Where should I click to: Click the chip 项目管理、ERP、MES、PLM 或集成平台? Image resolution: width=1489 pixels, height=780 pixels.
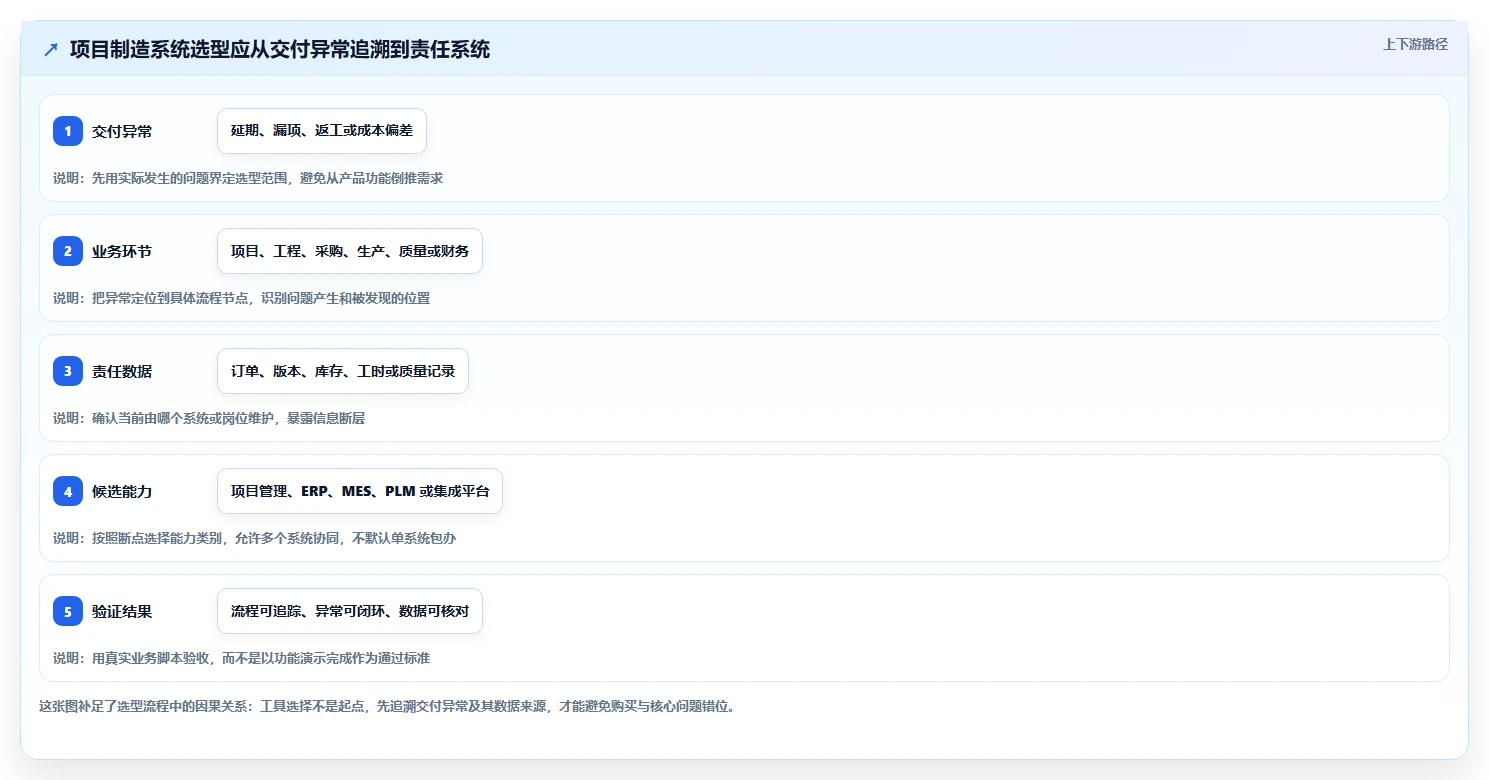pos(360,491)
